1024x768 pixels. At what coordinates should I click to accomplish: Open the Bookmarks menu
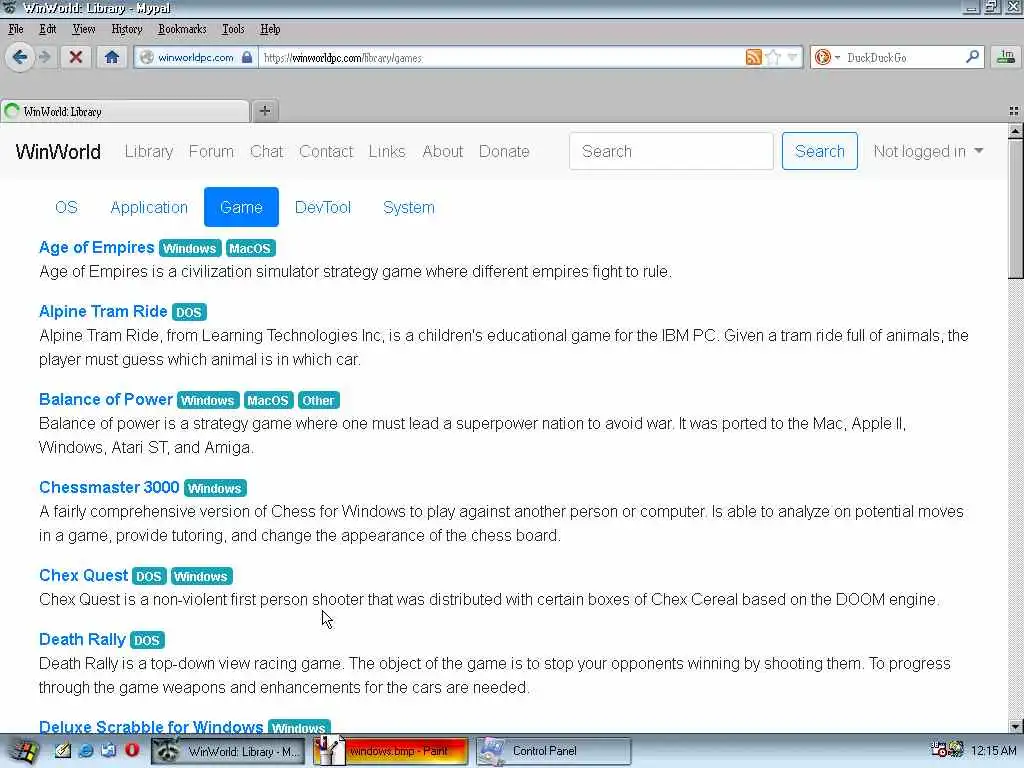click(x=182, y=29)
